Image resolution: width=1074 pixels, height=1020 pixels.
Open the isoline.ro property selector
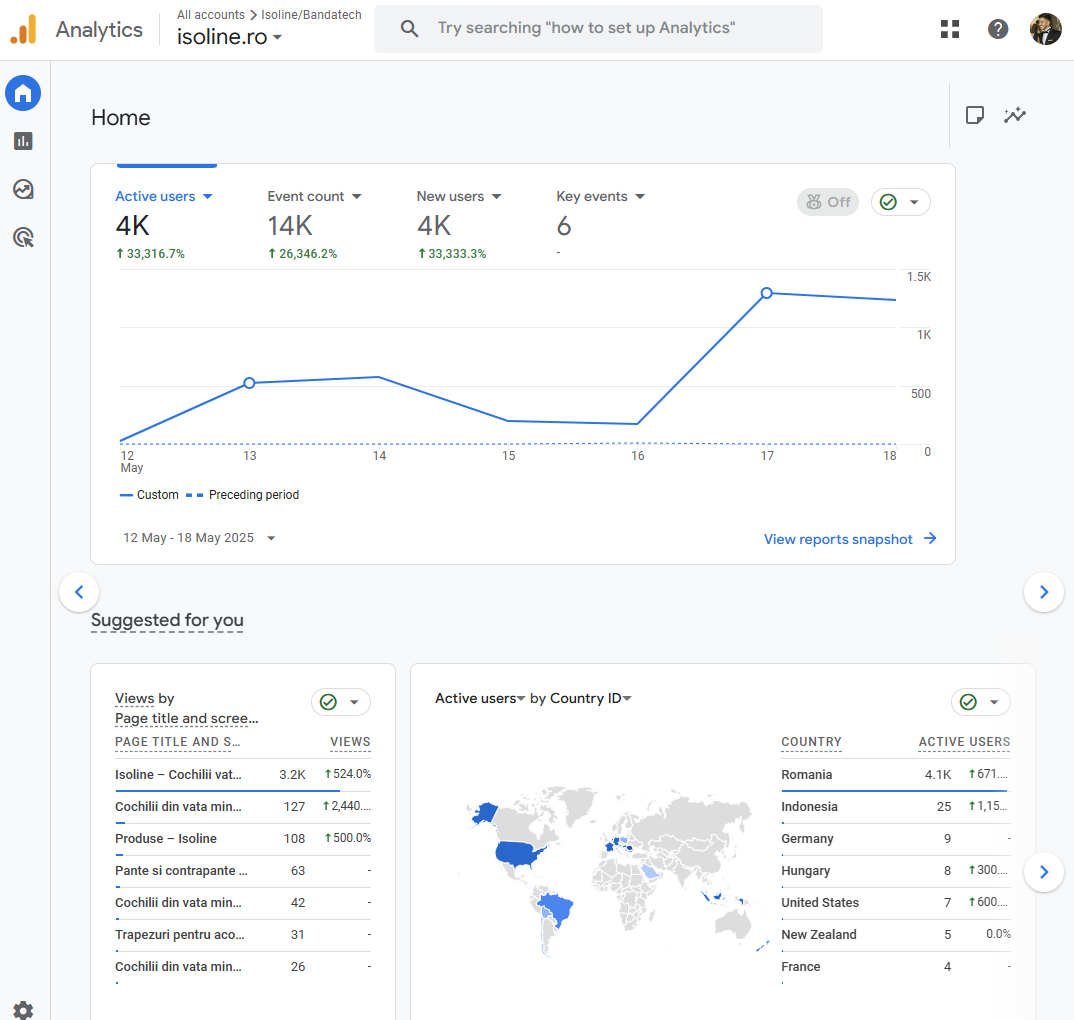click(x=229, y=36)
